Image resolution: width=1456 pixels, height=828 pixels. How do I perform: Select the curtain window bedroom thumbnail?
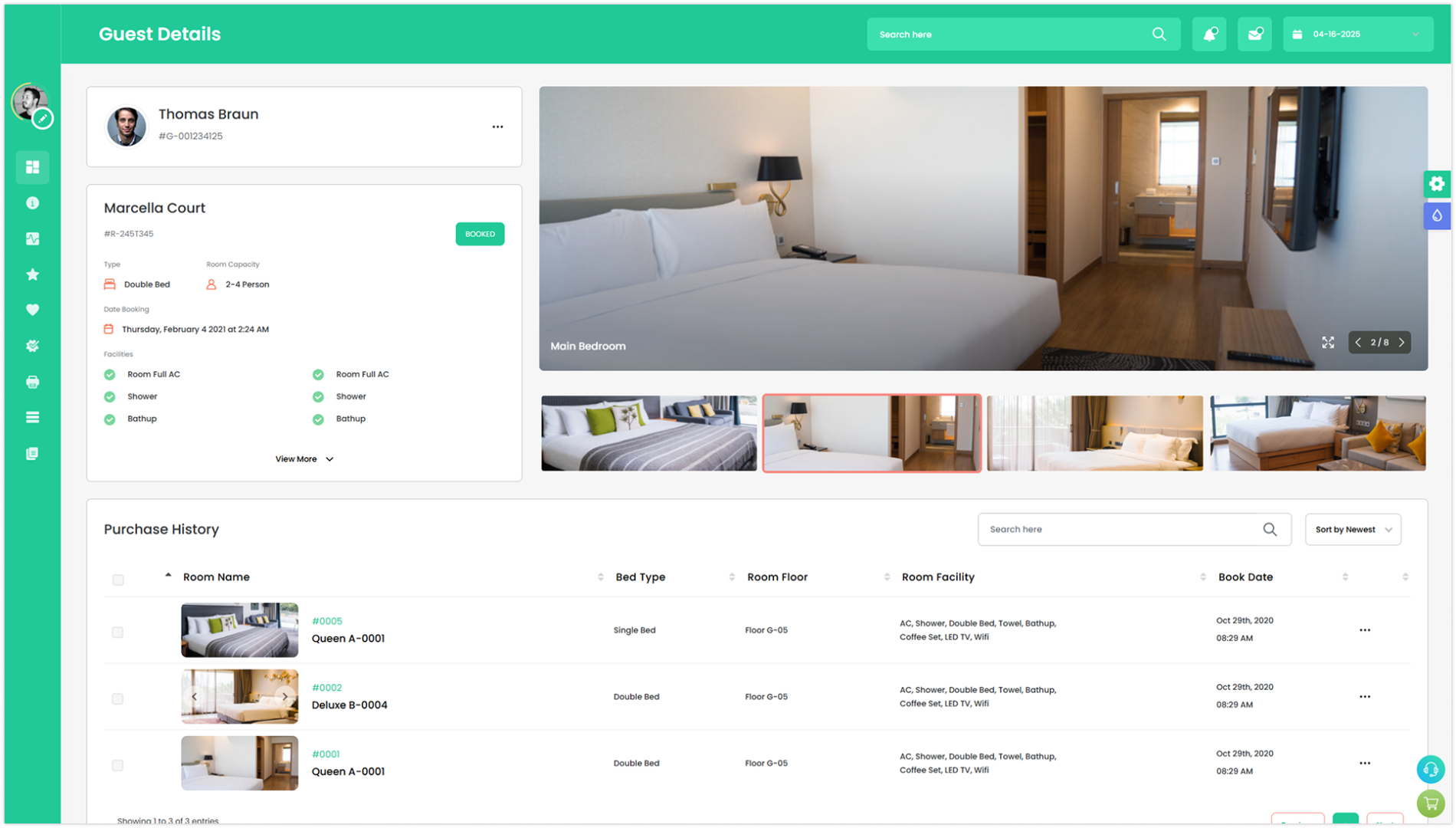(x=1095, y=434)
